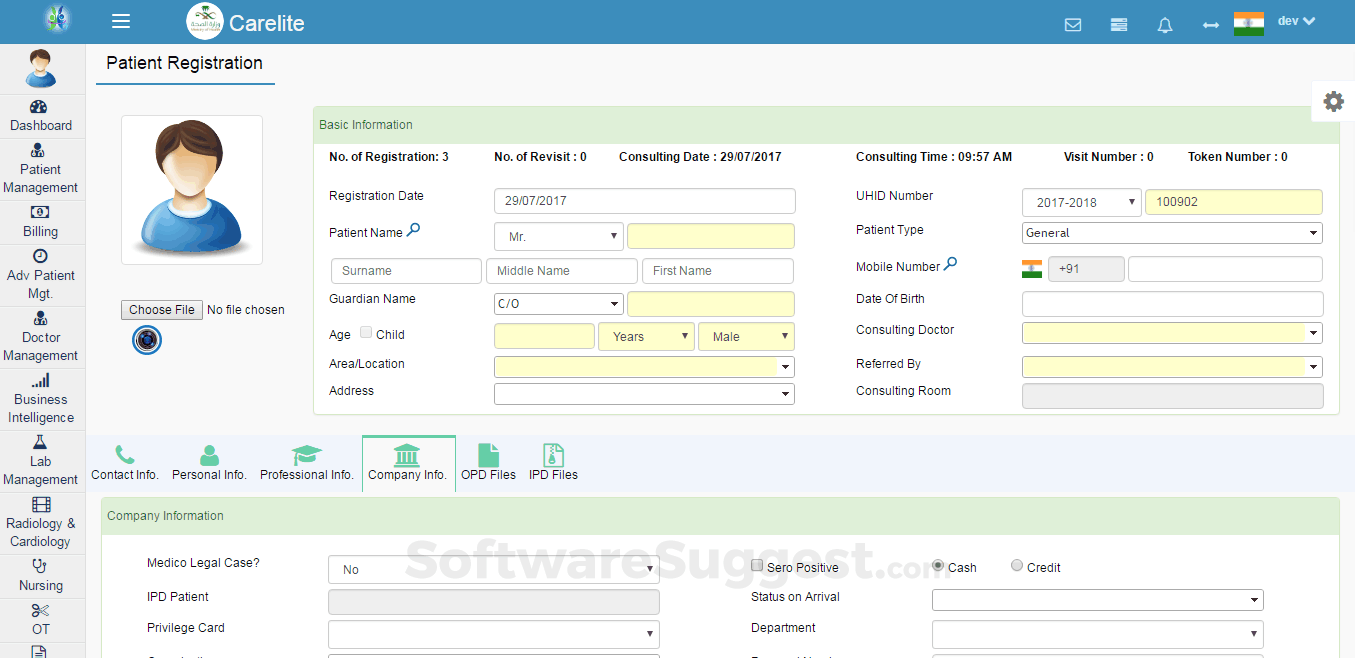Switch to the OPD Files tab
Screen dimensions: 1355x658
(488, 463)
